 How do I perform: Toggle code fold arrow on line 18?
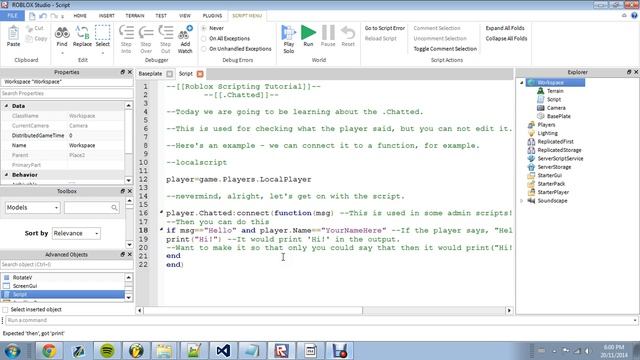pos(162,229)
